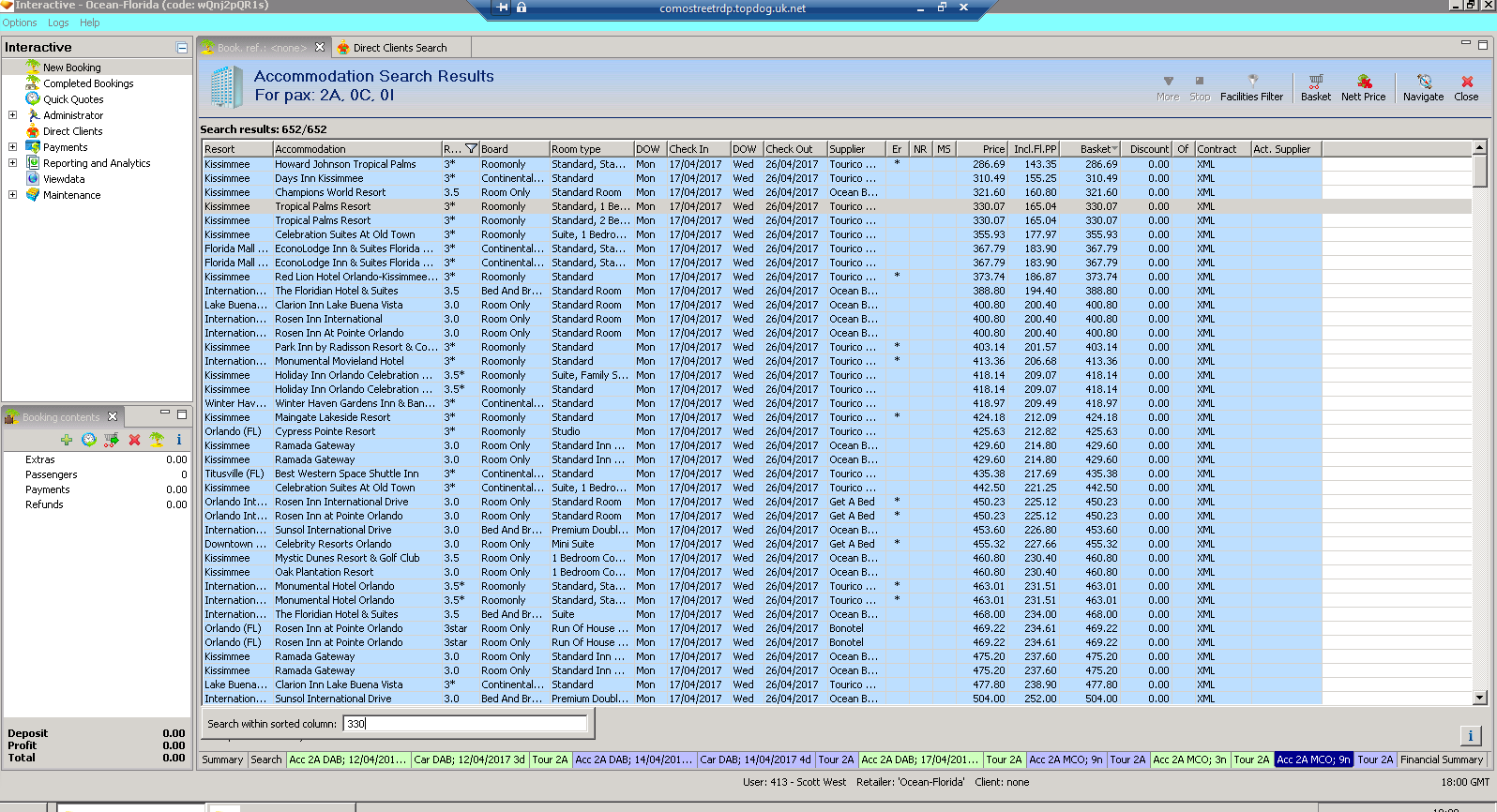Click the palm tree icon in Booking contents toolbar
Viewport: 1497px width, 812px height.
(157, 440)
